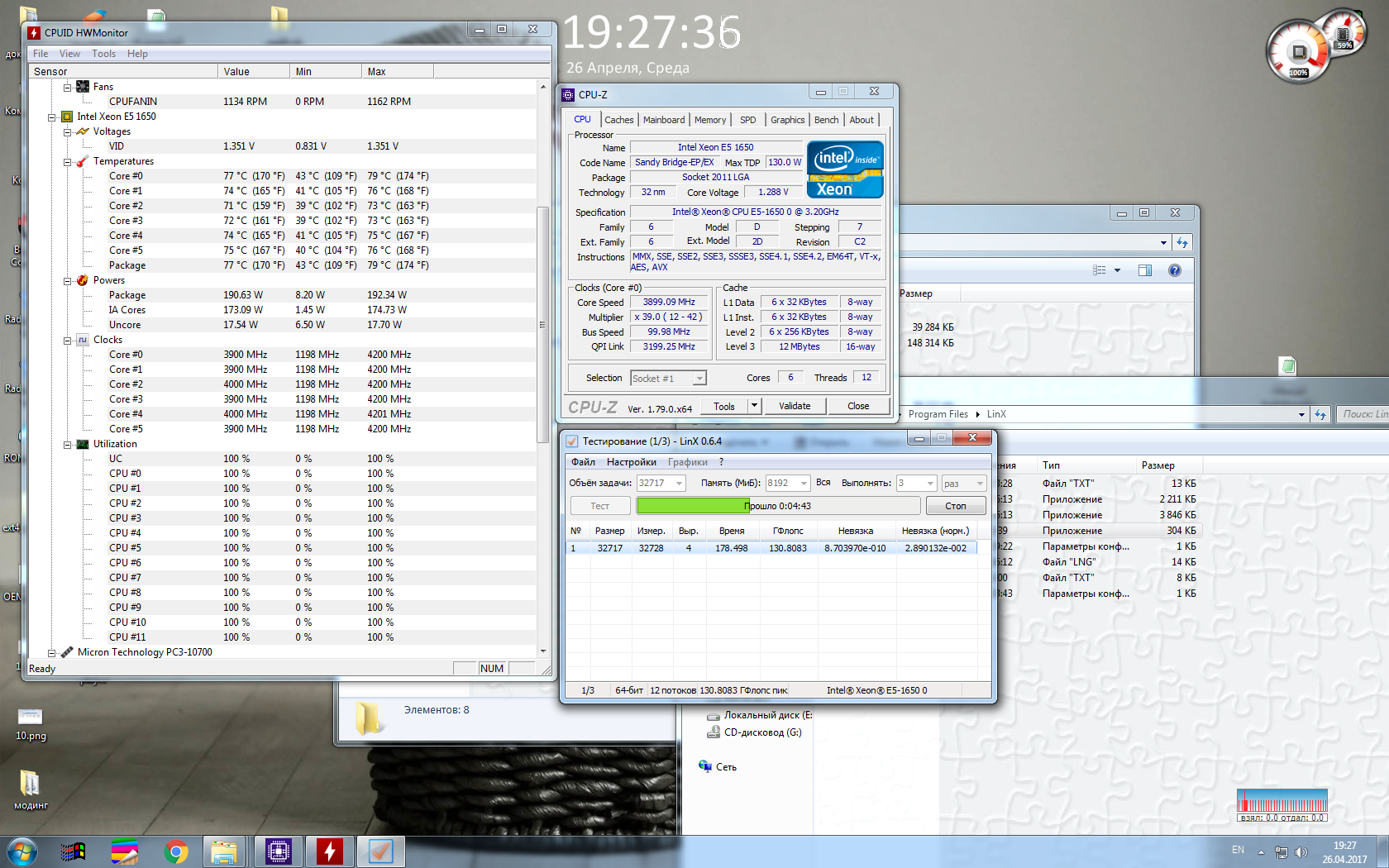Collapse the Utilization group in HWMonitor

point(68,444)
